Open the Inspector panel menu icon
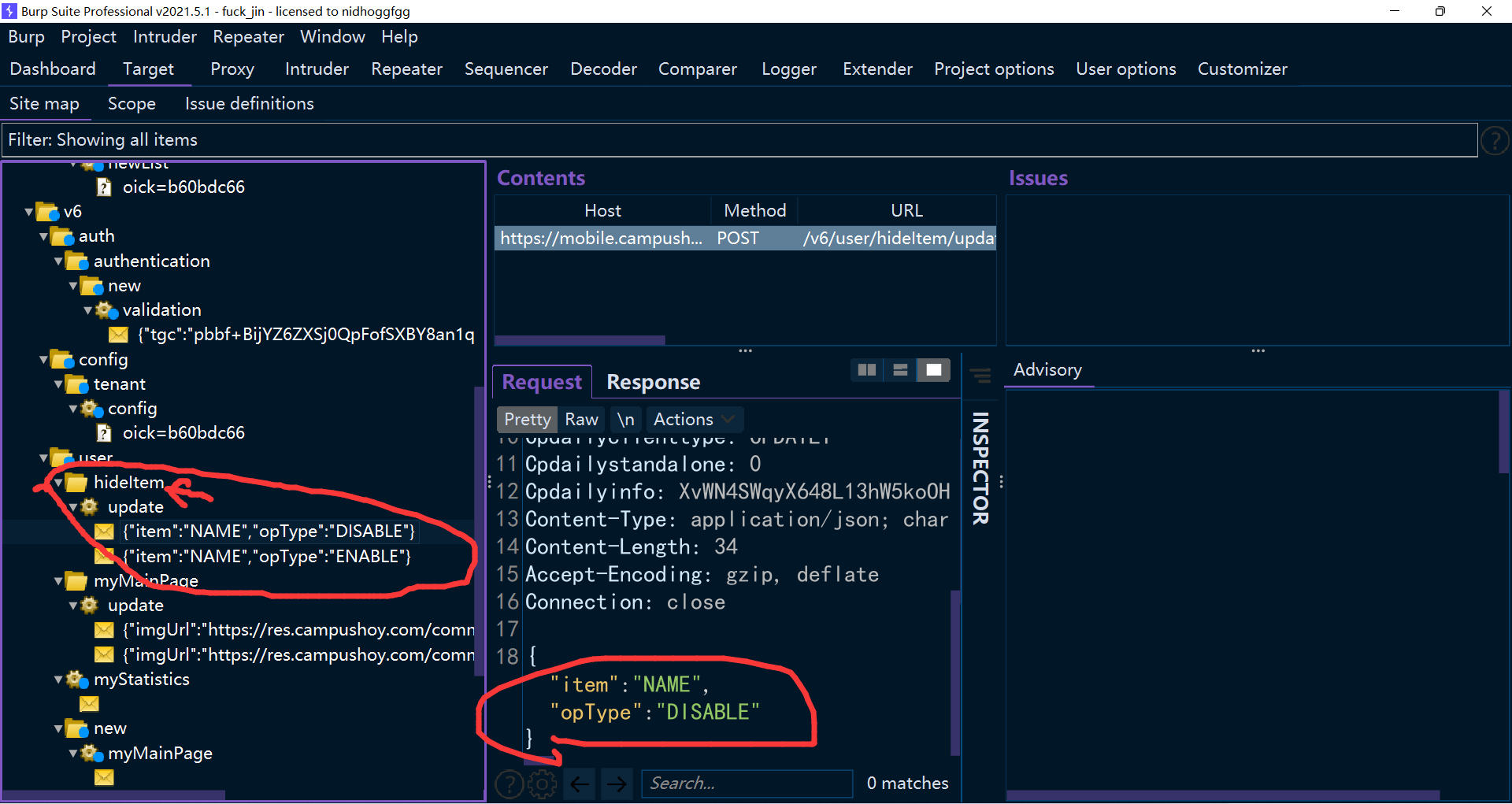1512x804 pixels. [980, 376]
